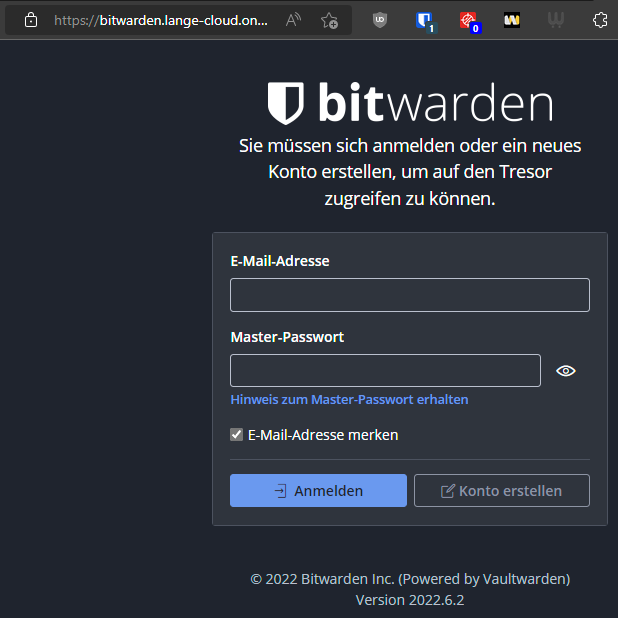Open the uBlock Origin extension
Viewport: 618px width, 618px height.
coord(380,20)
